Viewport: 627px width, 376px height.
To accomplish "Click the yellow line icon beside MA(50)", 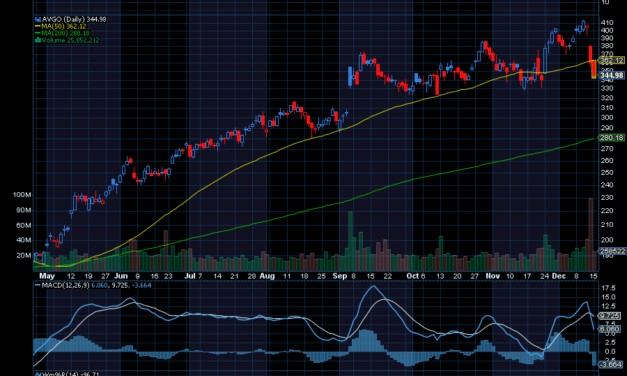I will tap(38, 26).
